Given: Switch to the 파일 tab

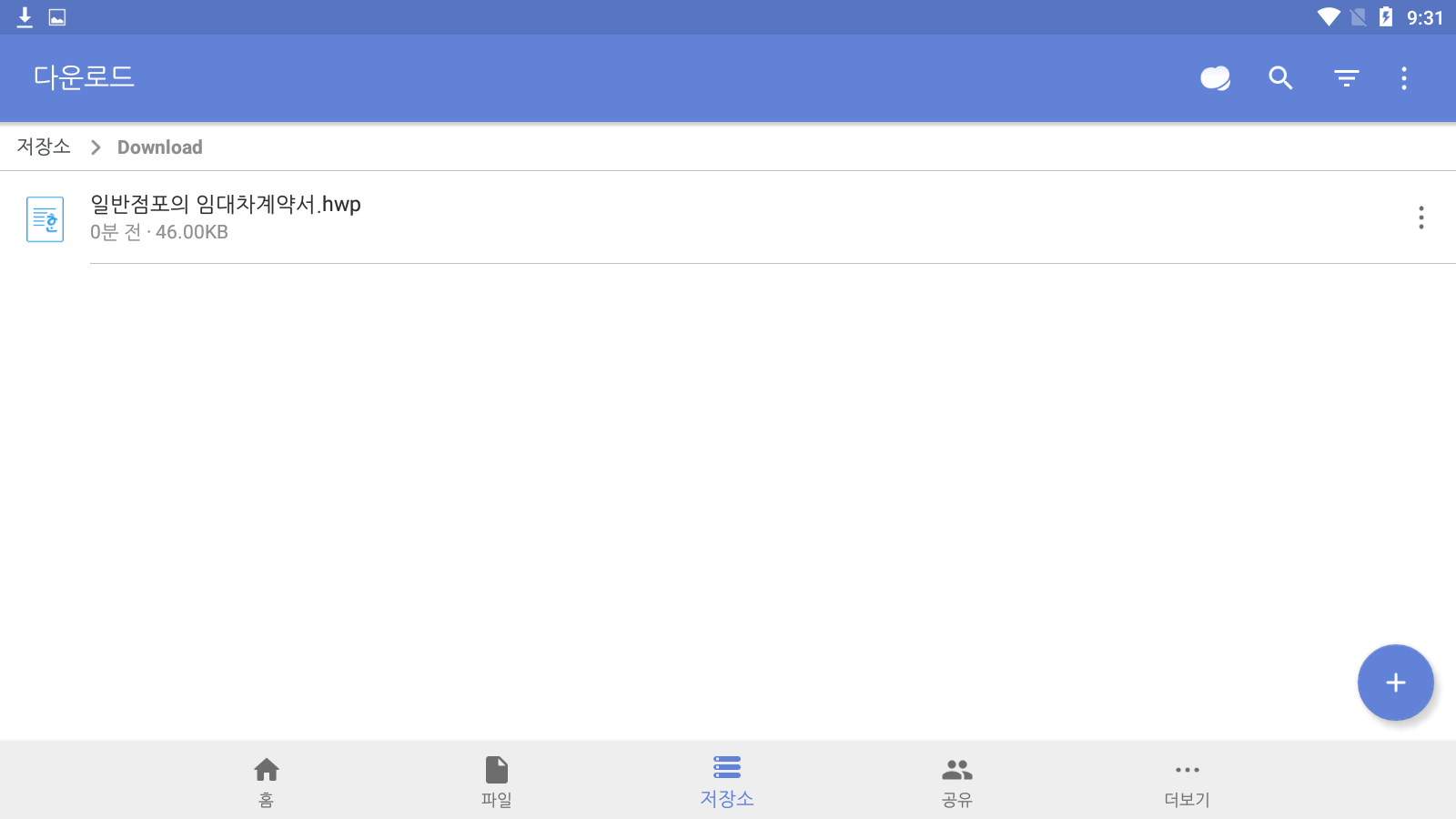Looking at the screenshot, I should tap(497, 782).
